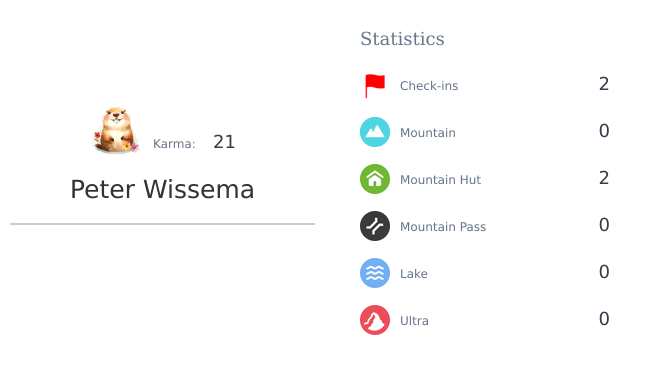Click the marmot avatar image

pyautogui.click(x=116, y=131)
